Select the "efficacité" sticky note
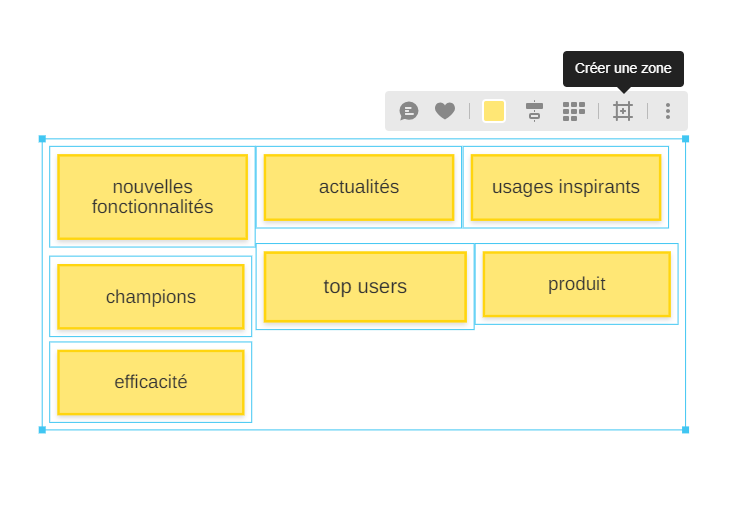Screen dimensions: 741x505 (x=151, y=382)
